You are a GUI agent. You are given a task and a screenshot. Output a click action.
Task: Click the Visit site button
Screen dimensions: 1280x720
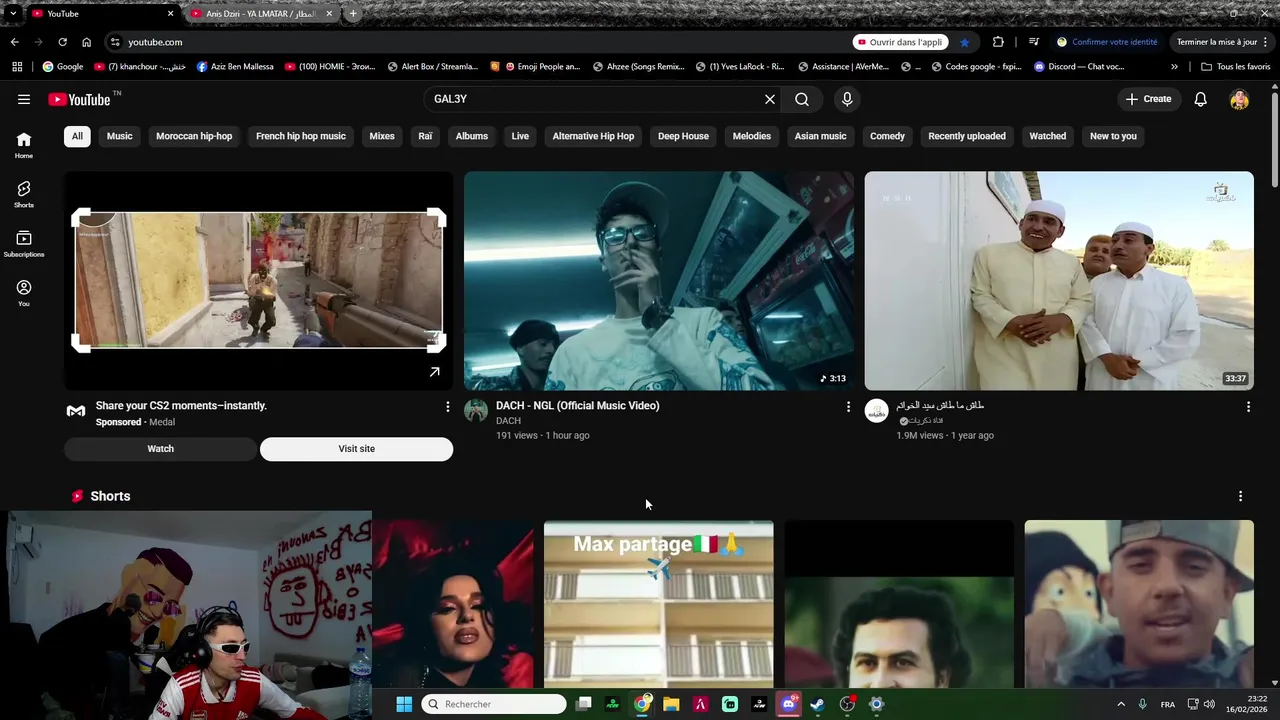click(356, 449)
